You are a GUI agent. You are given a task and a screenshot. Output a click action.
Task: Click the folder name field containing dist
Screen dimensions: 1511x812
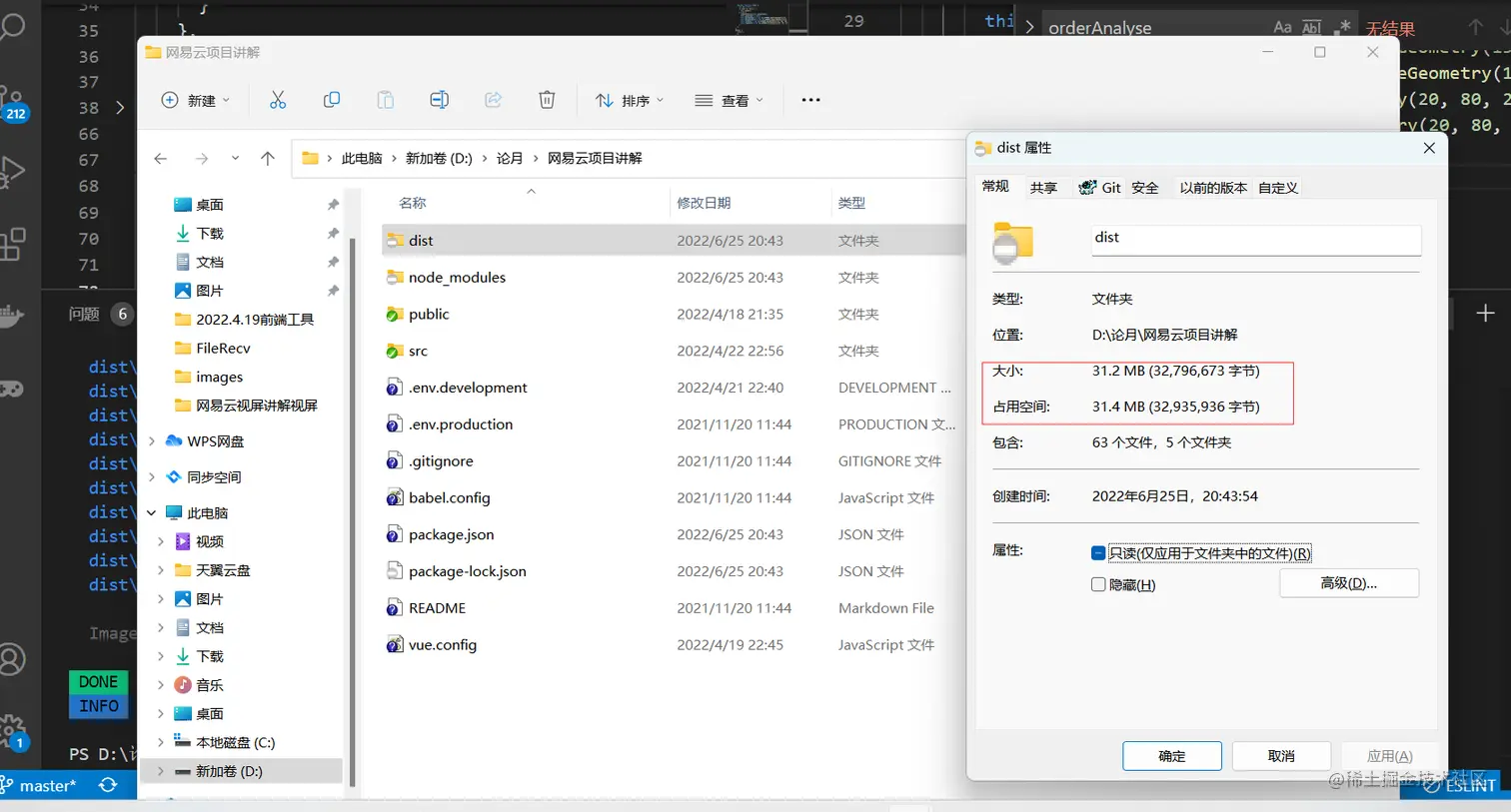pyautogui.click(x=1256, y=239)
